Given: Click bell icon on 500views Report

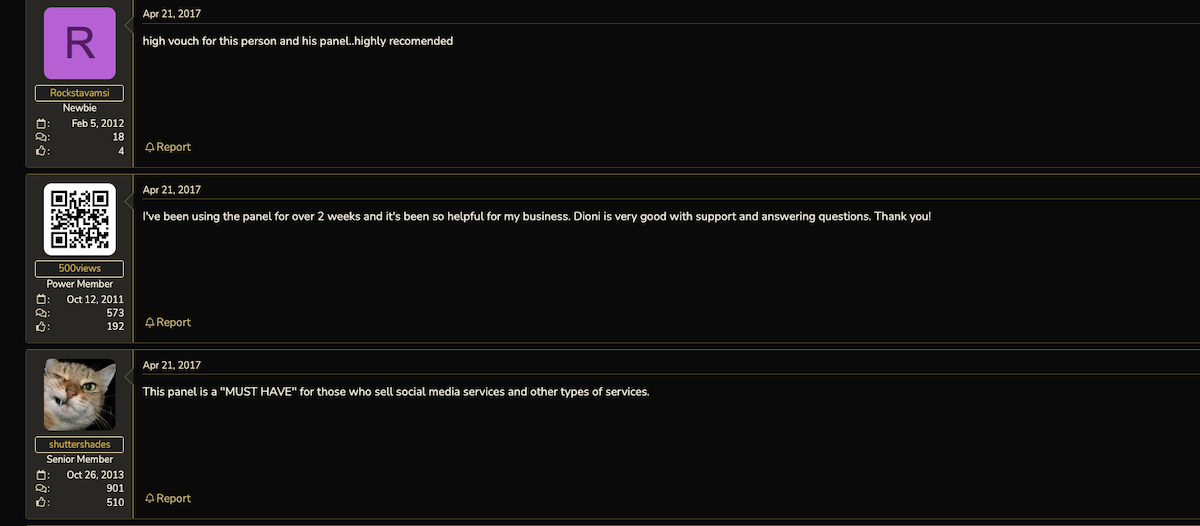Looking at the screenshot, I should (x=150, y=323).
